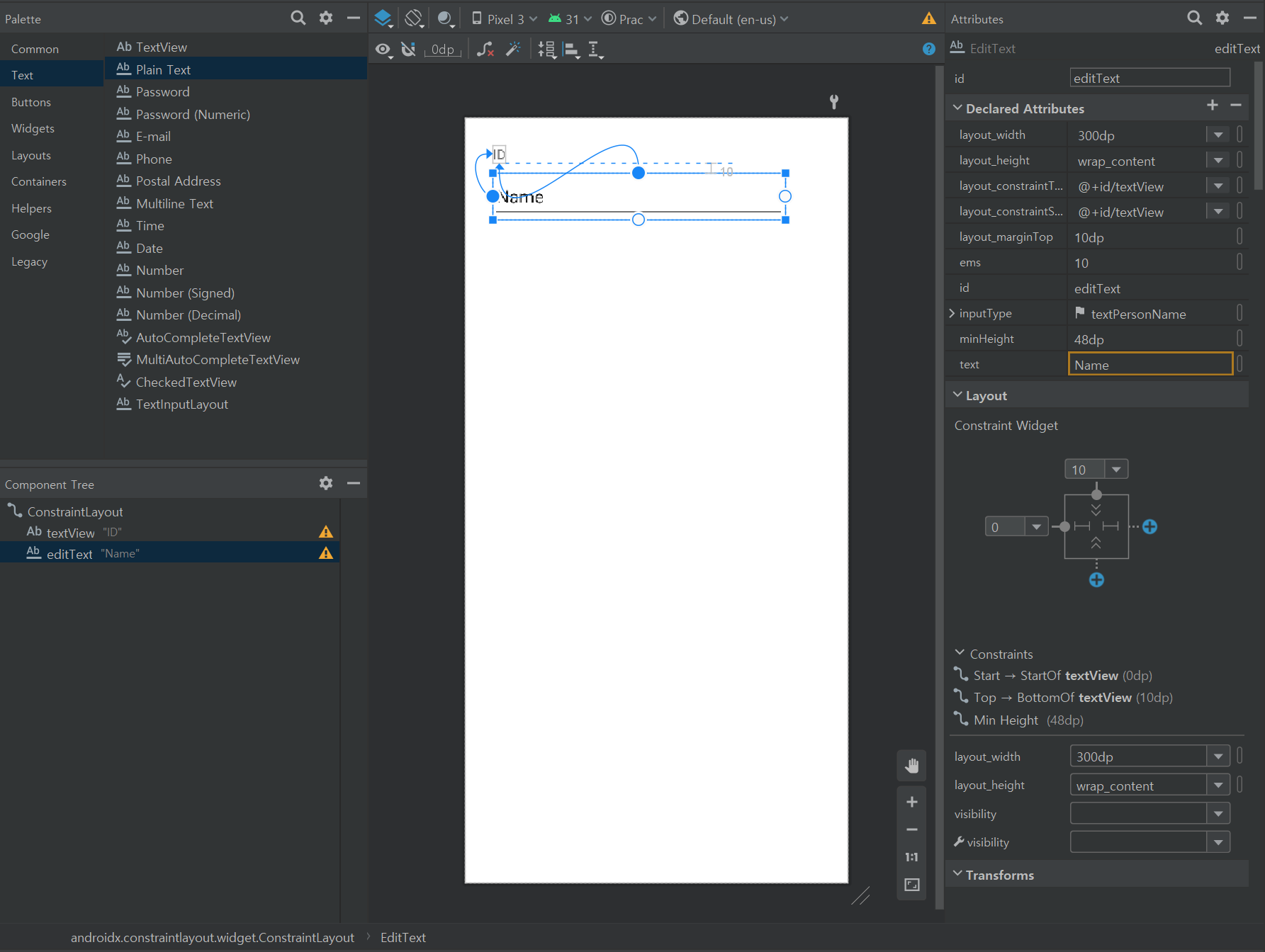The width and height of the screenshot is (1265, 952).
Task: Expand the inputType attribute
Action: click(x=952, y=313)
